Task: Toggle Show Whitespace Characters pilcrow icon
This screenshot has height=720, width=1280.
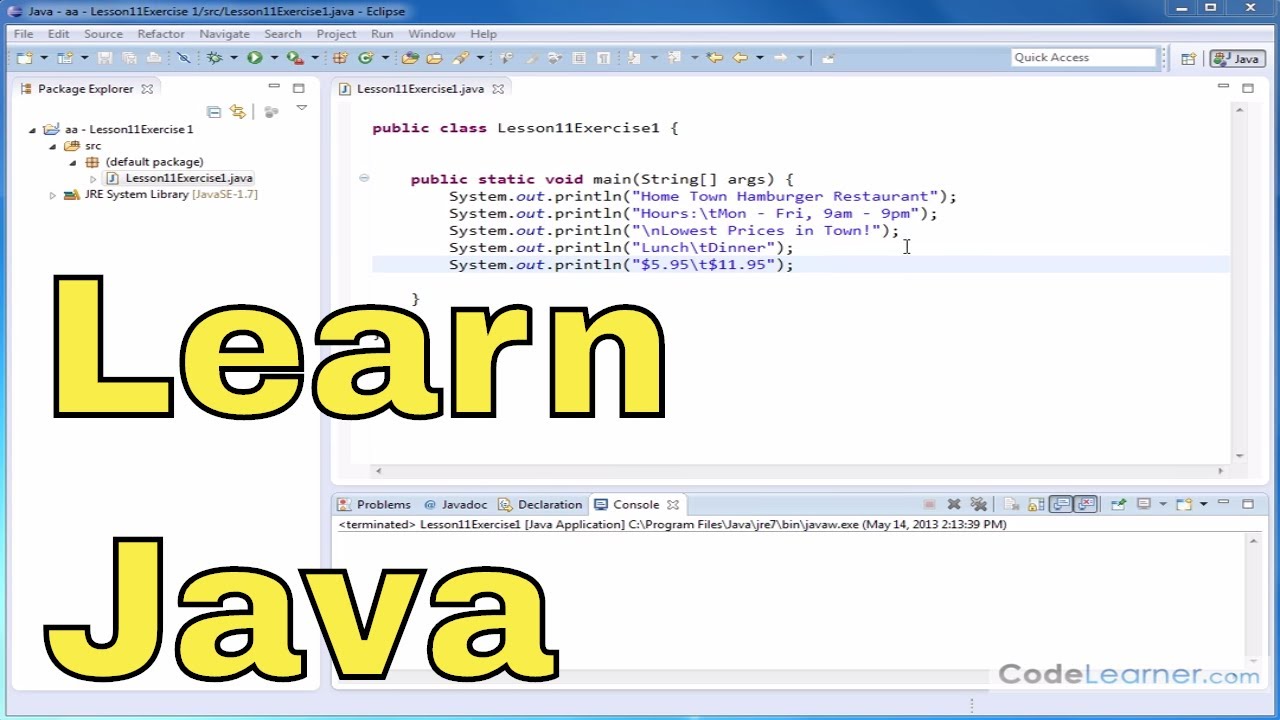Action: point(604,58)
